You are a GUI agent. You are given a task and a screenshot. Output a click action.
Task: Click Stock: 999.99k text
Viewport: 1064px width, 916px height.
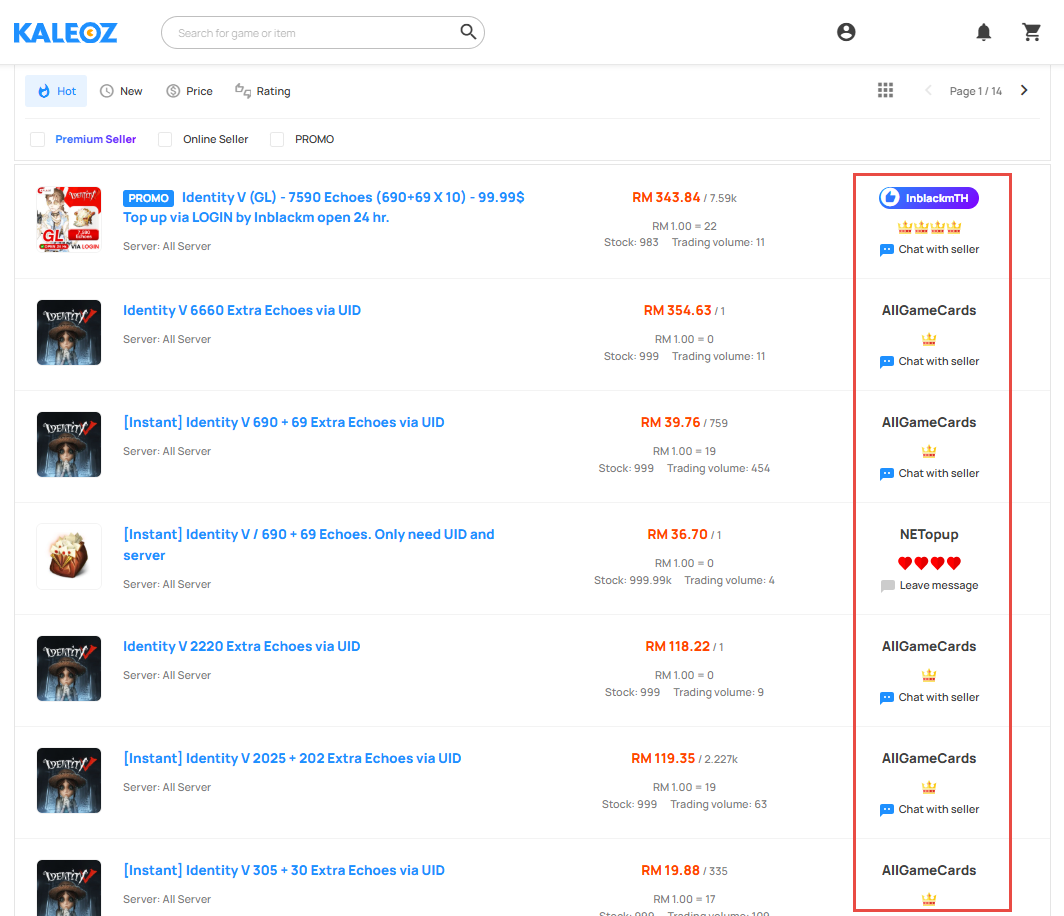coord(632,580)
